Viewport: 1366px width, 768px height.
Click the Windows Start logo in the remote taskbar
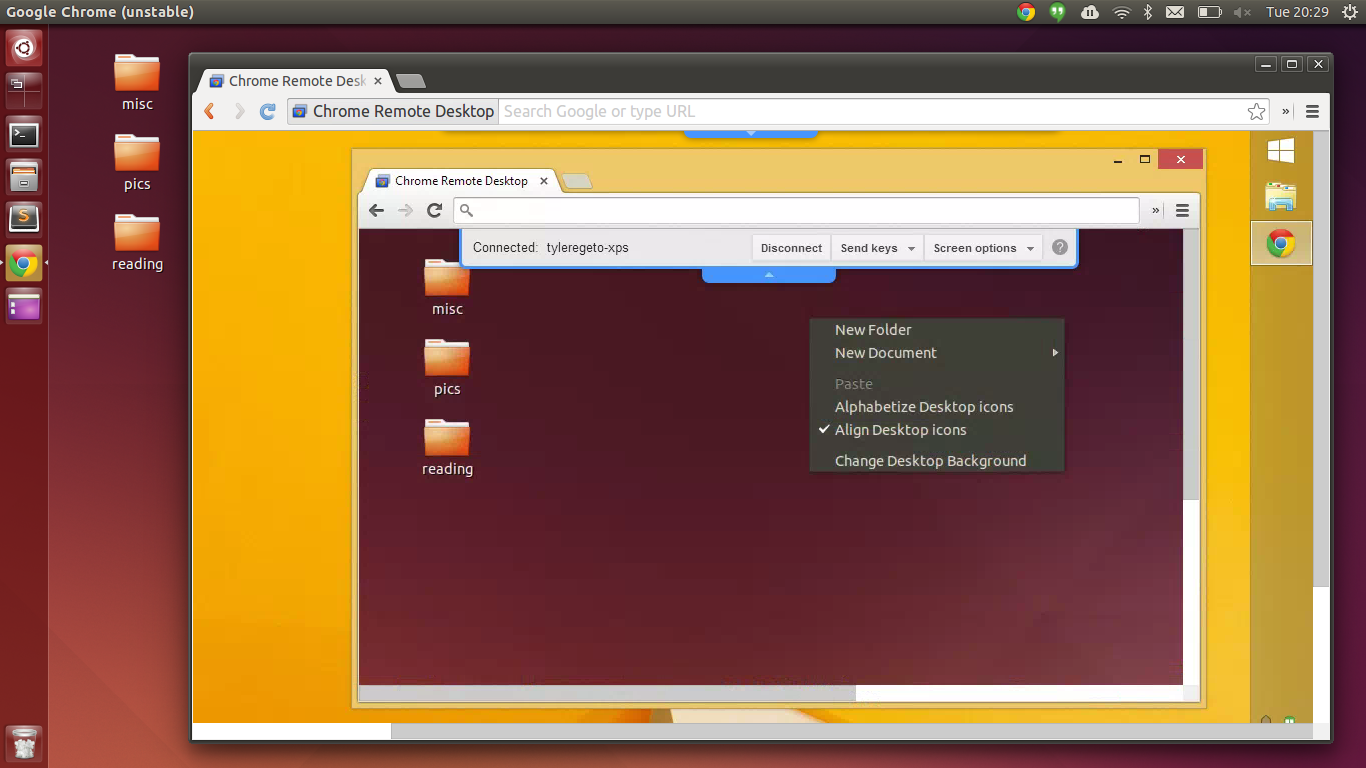point(1281,151)
